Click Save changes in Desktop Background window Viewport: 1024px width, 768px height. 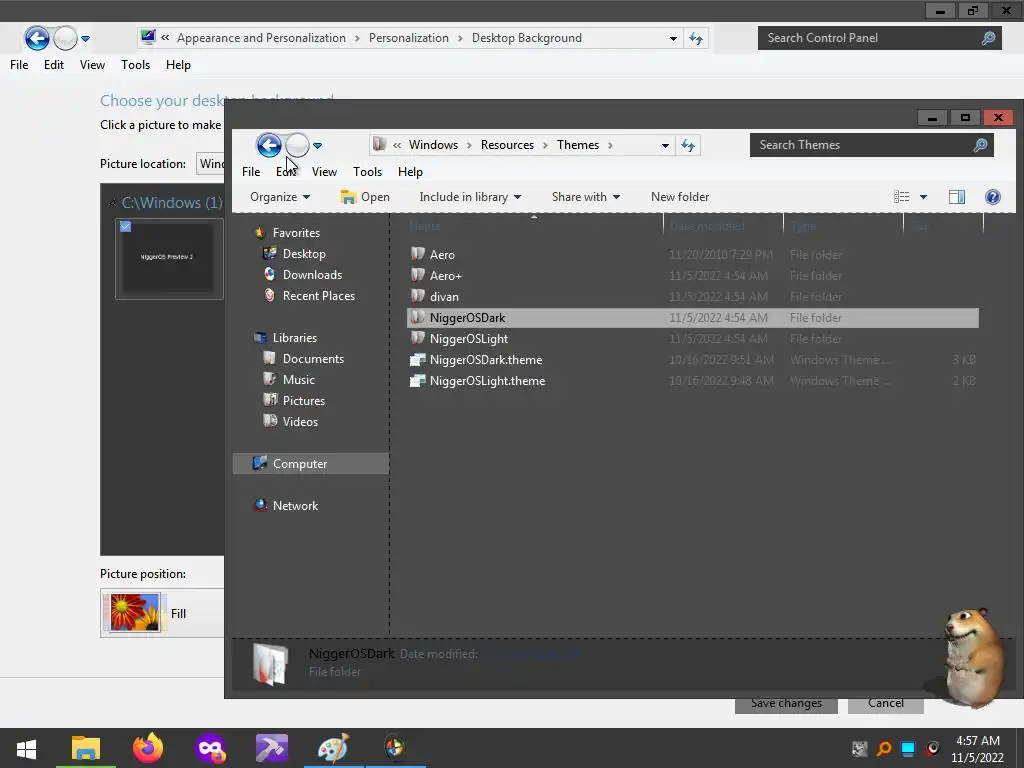(786, 703)
